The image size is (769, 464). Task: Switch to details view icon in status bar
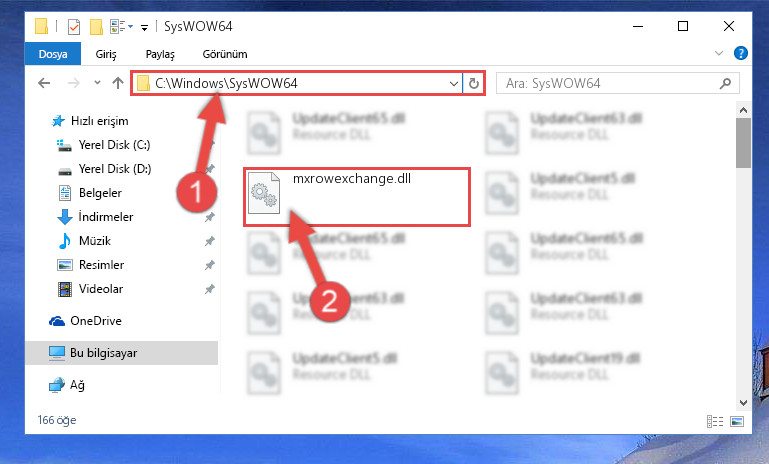pyautogui.click(x=715, y=421)
